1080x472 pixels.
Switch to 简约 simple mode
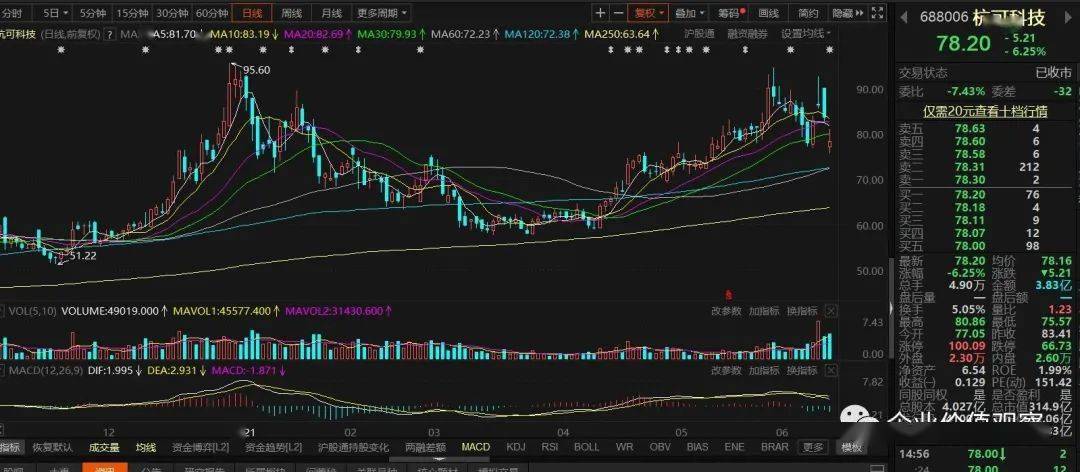click(x=808, y=13)
